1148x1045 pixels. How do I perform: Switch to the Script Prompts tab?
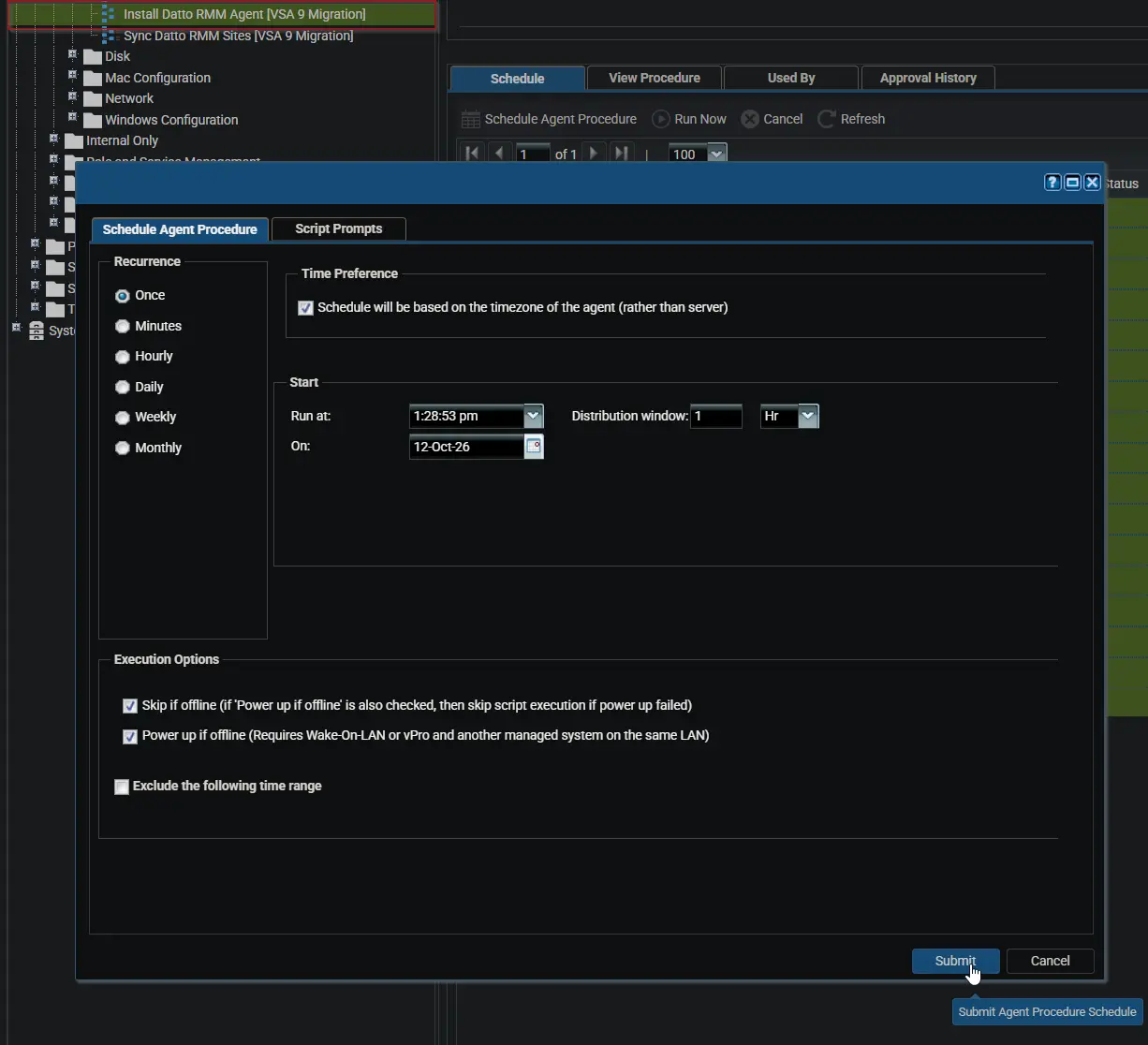coord(339,228)
